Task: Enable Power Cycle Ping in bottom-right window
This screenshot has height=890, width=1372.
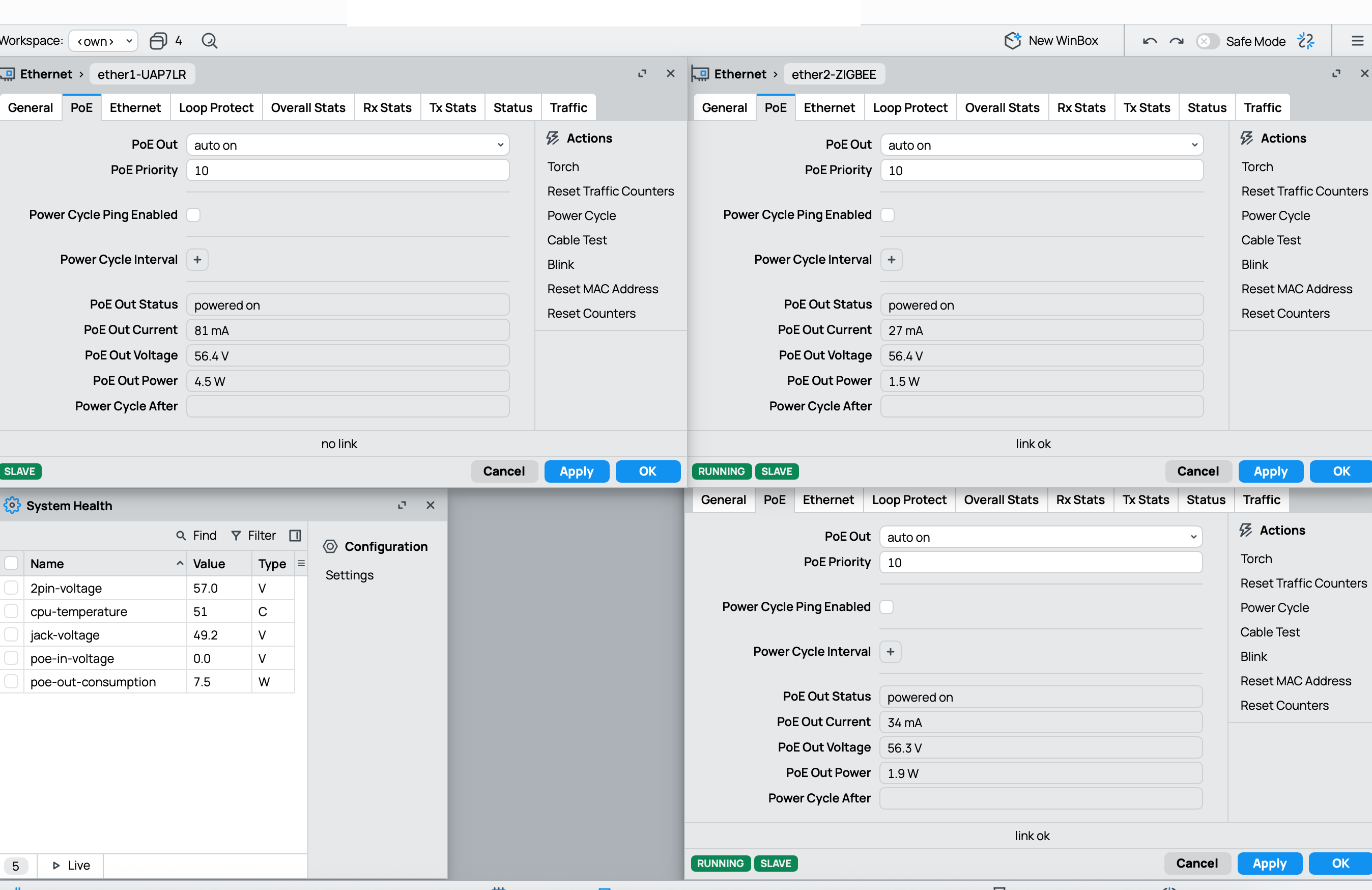Action: coord(887,607)
